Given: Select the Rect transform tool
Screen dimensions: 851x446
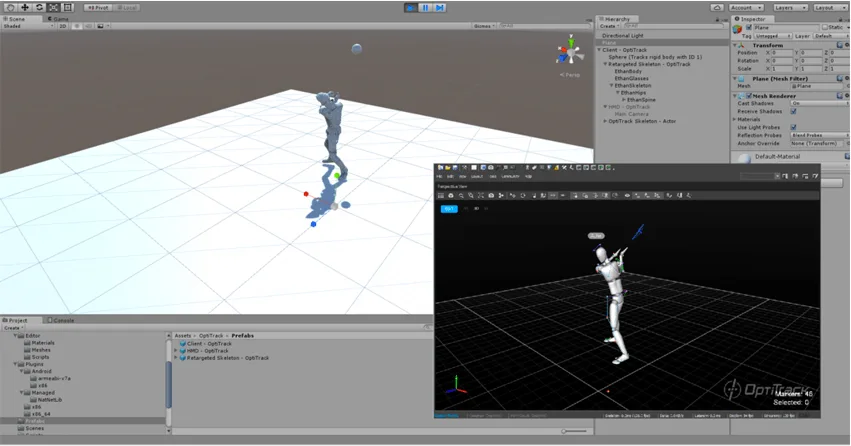Looking at the screenshot, I should (x=67, y=8).
